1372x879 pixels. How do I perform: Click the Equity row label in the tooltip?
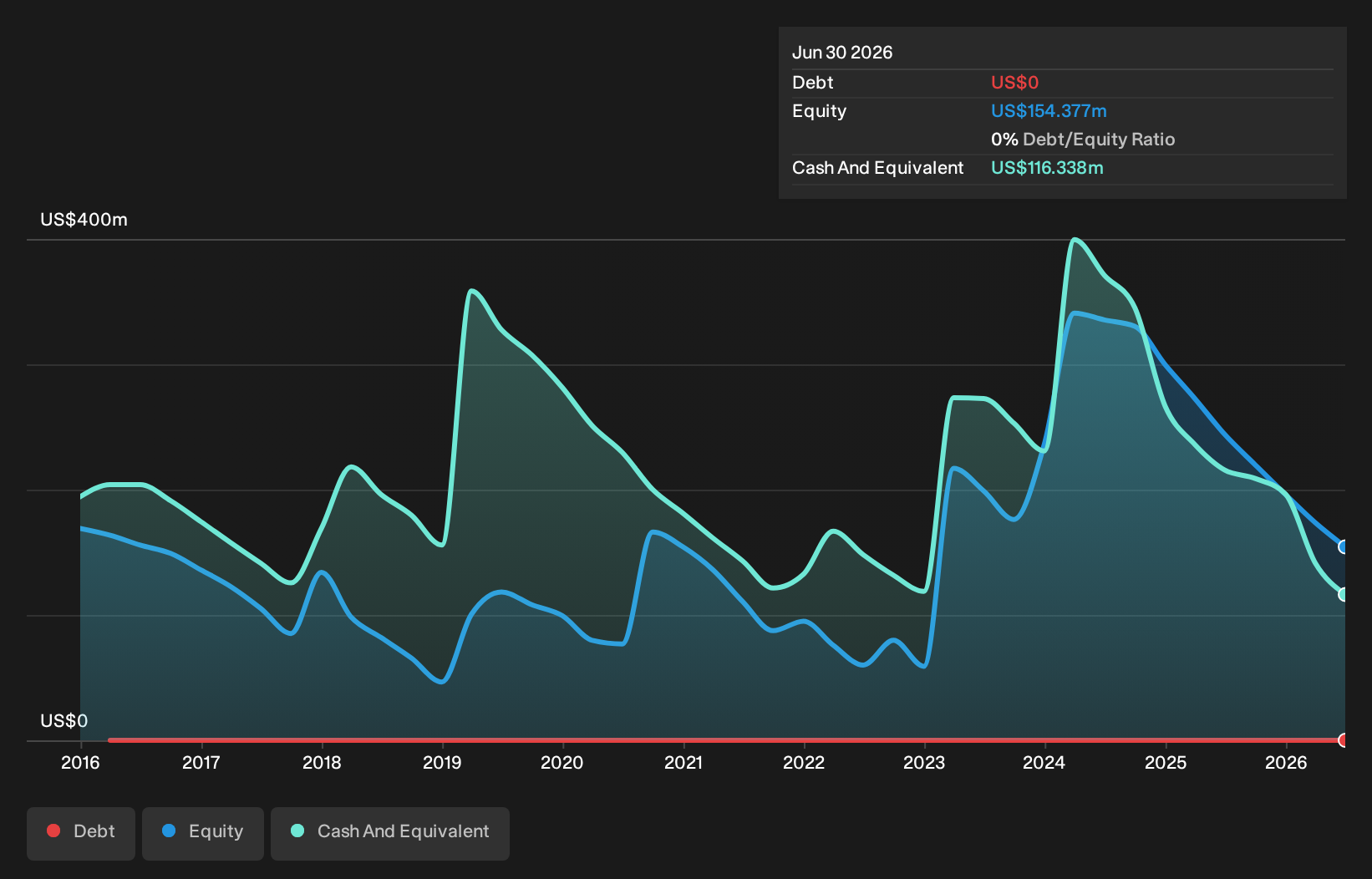coord(819,111)
